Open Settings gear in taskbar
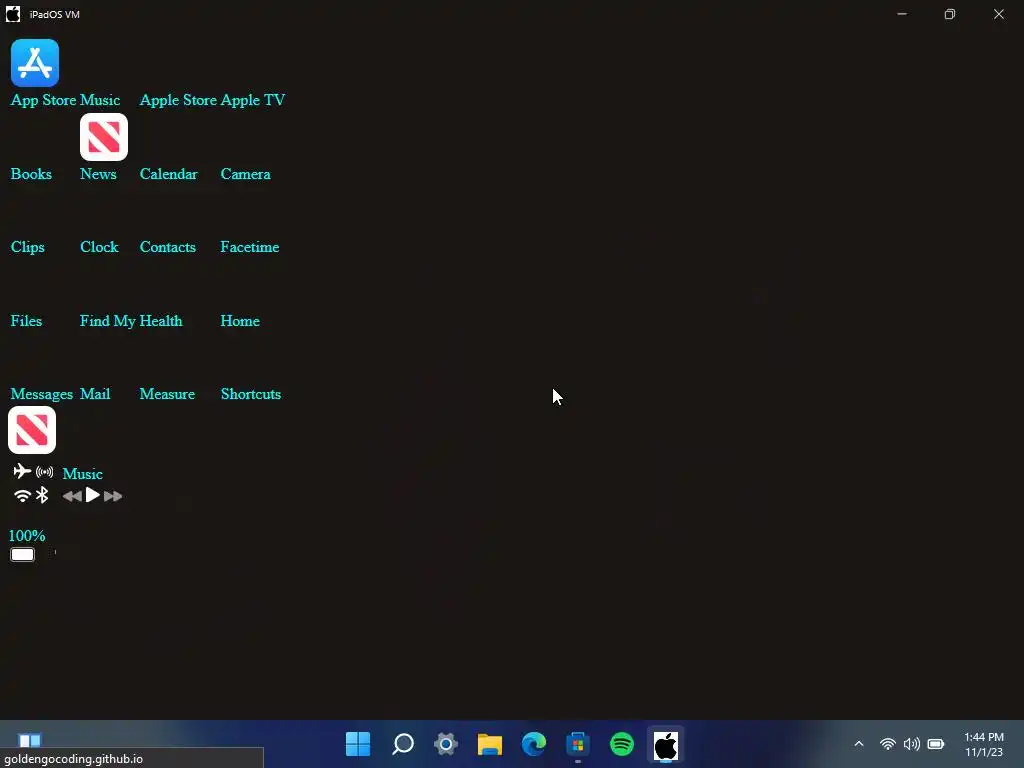 point(446,744)
